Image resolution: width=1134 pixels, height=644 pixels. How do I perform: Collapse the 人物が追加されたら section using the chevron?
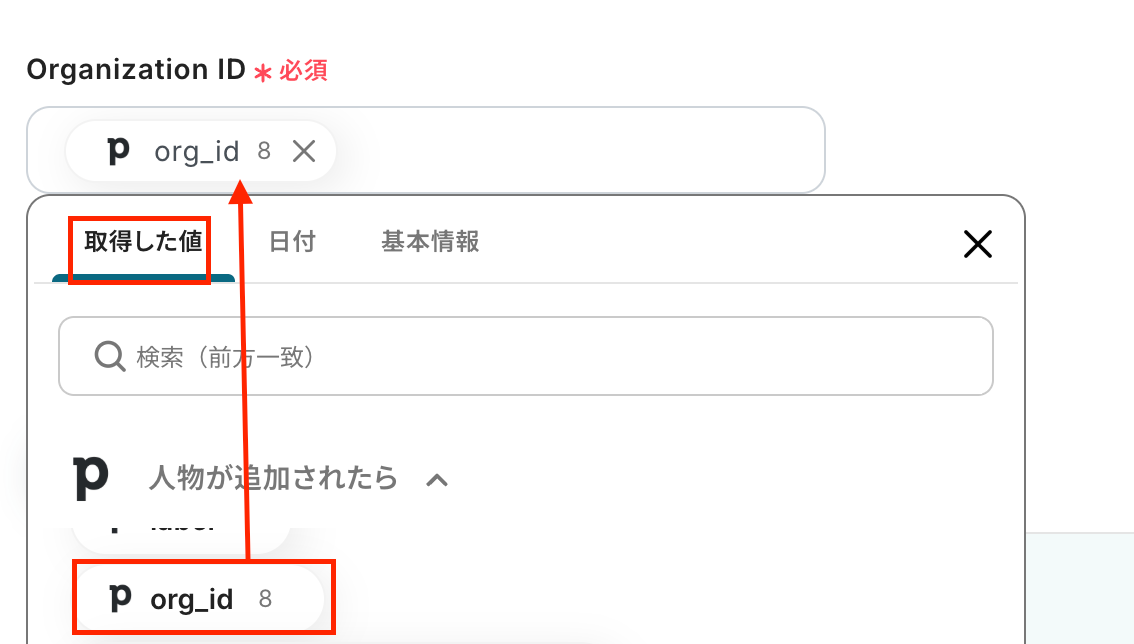[x=437, y=480]
